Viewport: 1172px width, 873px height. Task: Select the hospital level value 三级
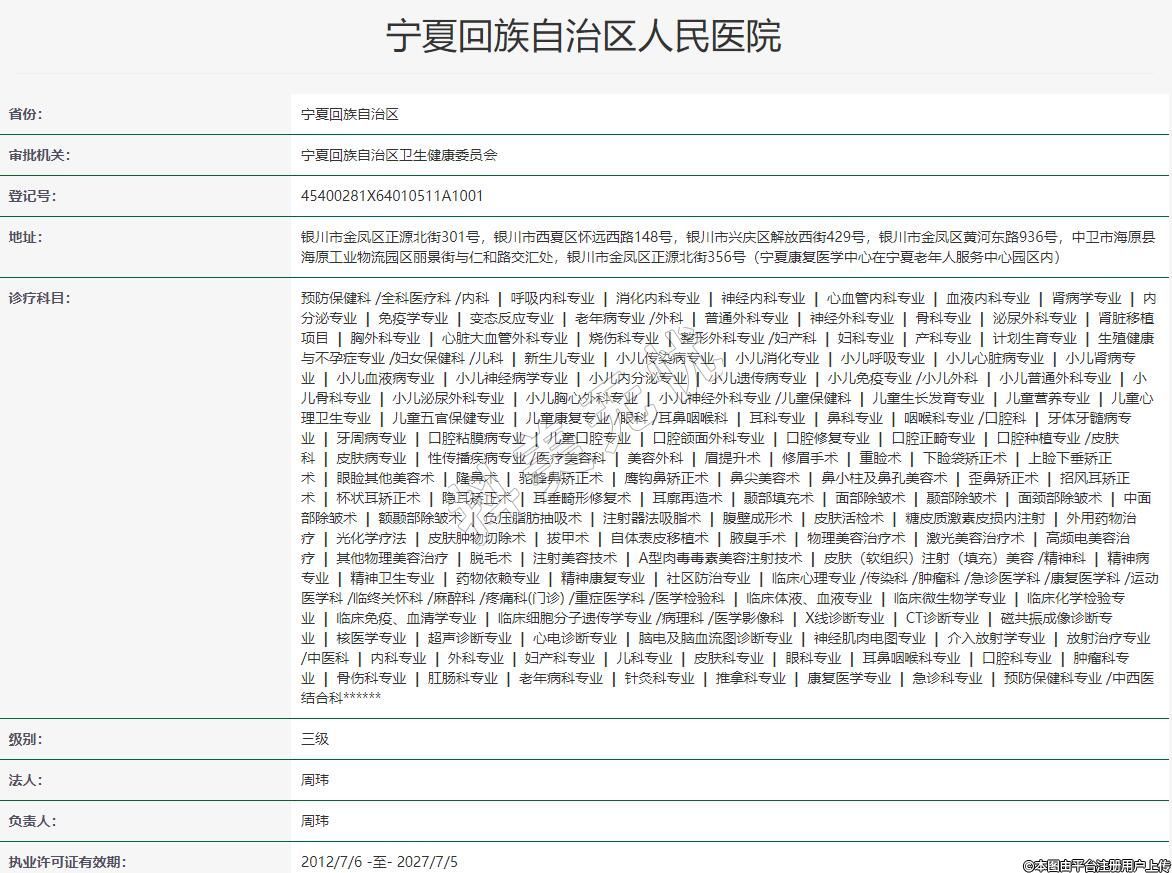(315, 740)
